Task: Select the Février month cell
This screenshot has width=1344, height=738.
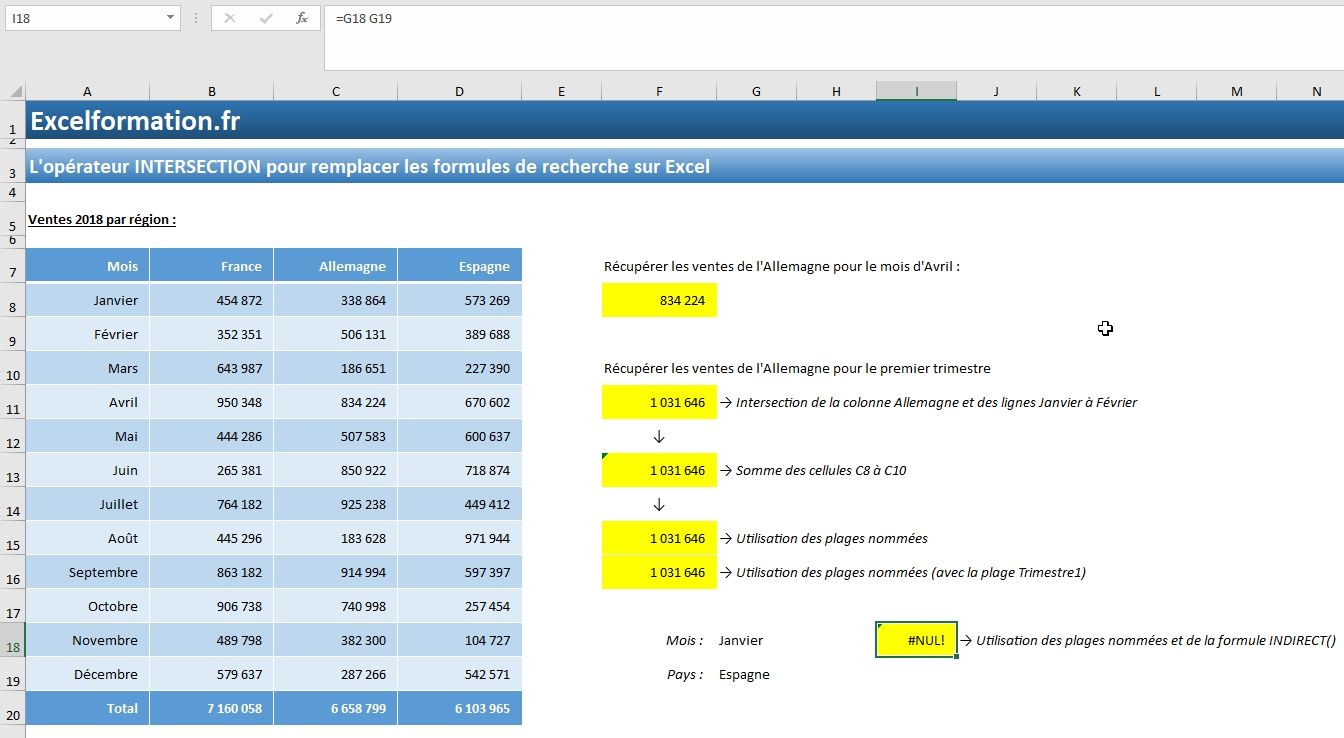Action: [x=87, y=335]
